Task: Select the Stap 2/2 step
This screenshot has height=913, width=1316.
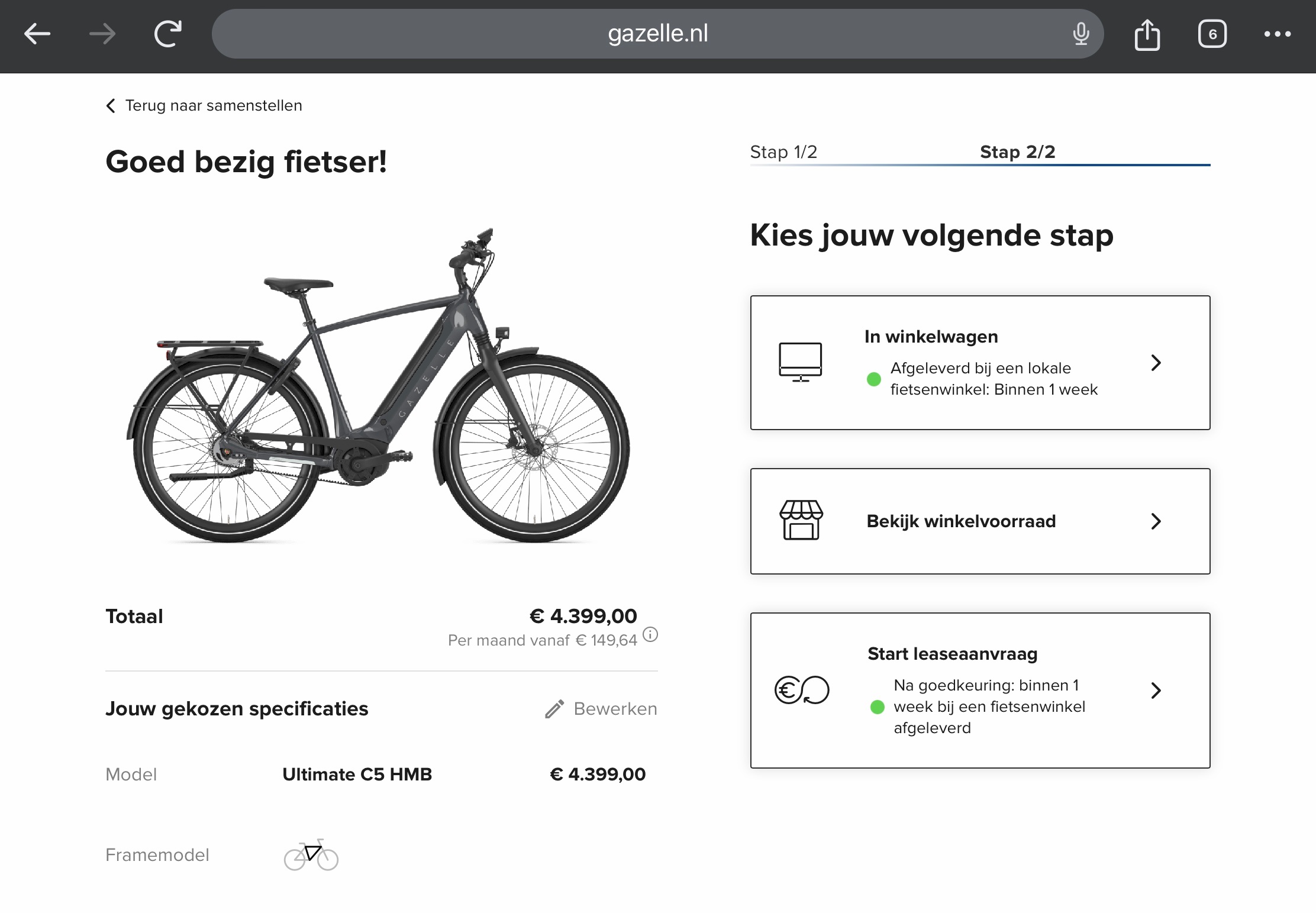Action: (1017, 152)
